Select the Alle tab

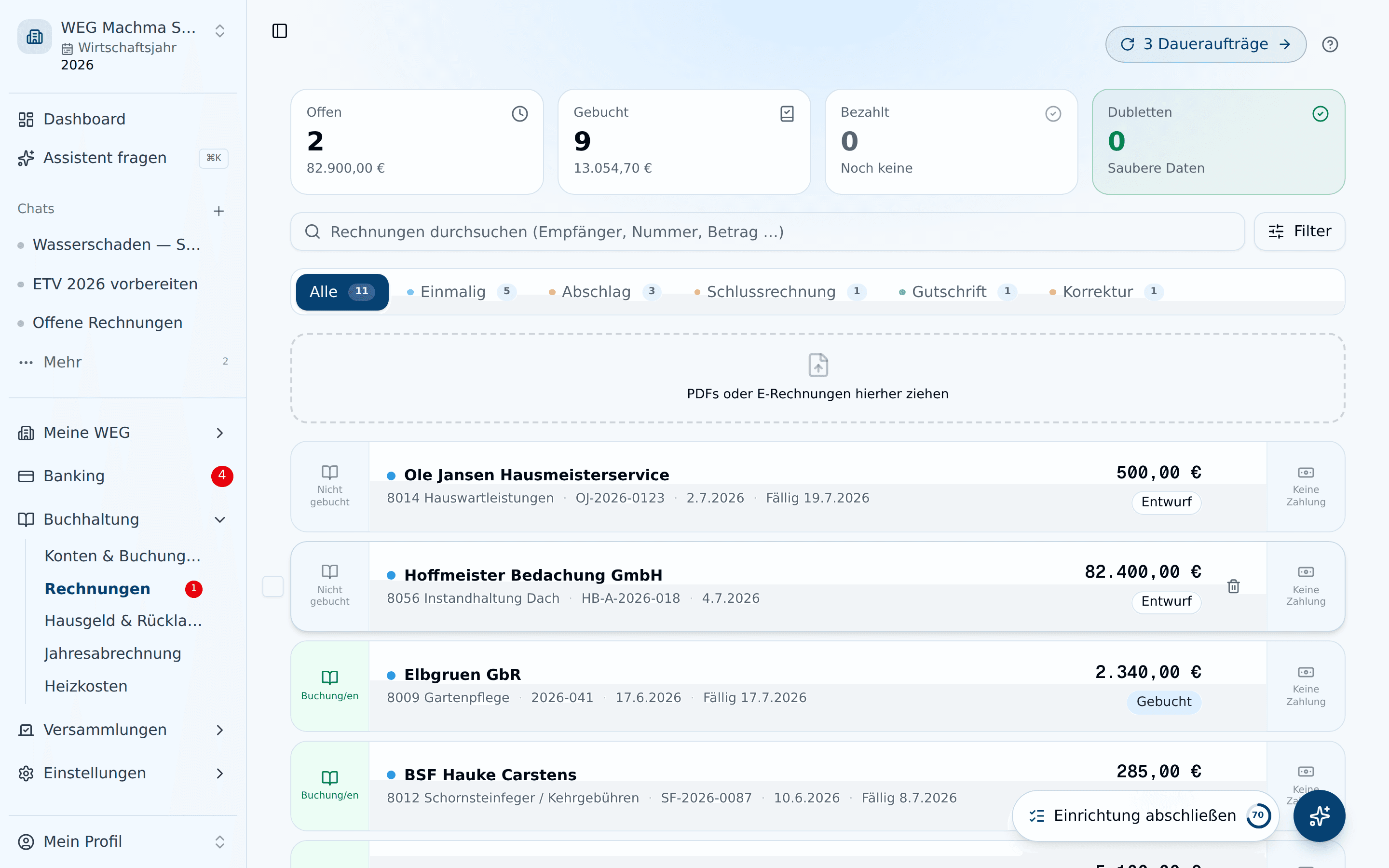coord(342,292)
